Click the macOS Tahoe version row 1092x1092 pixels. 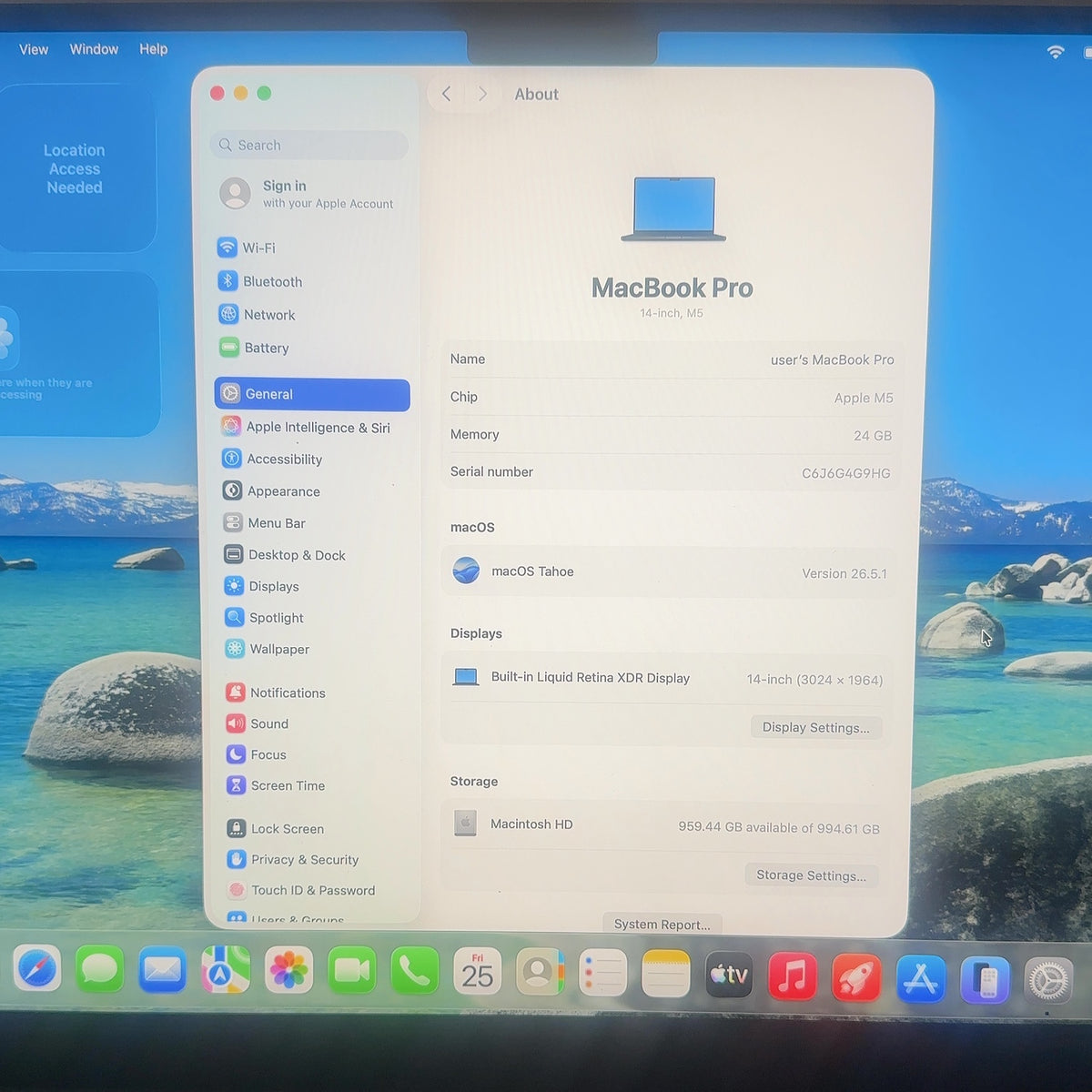(669, 572)
